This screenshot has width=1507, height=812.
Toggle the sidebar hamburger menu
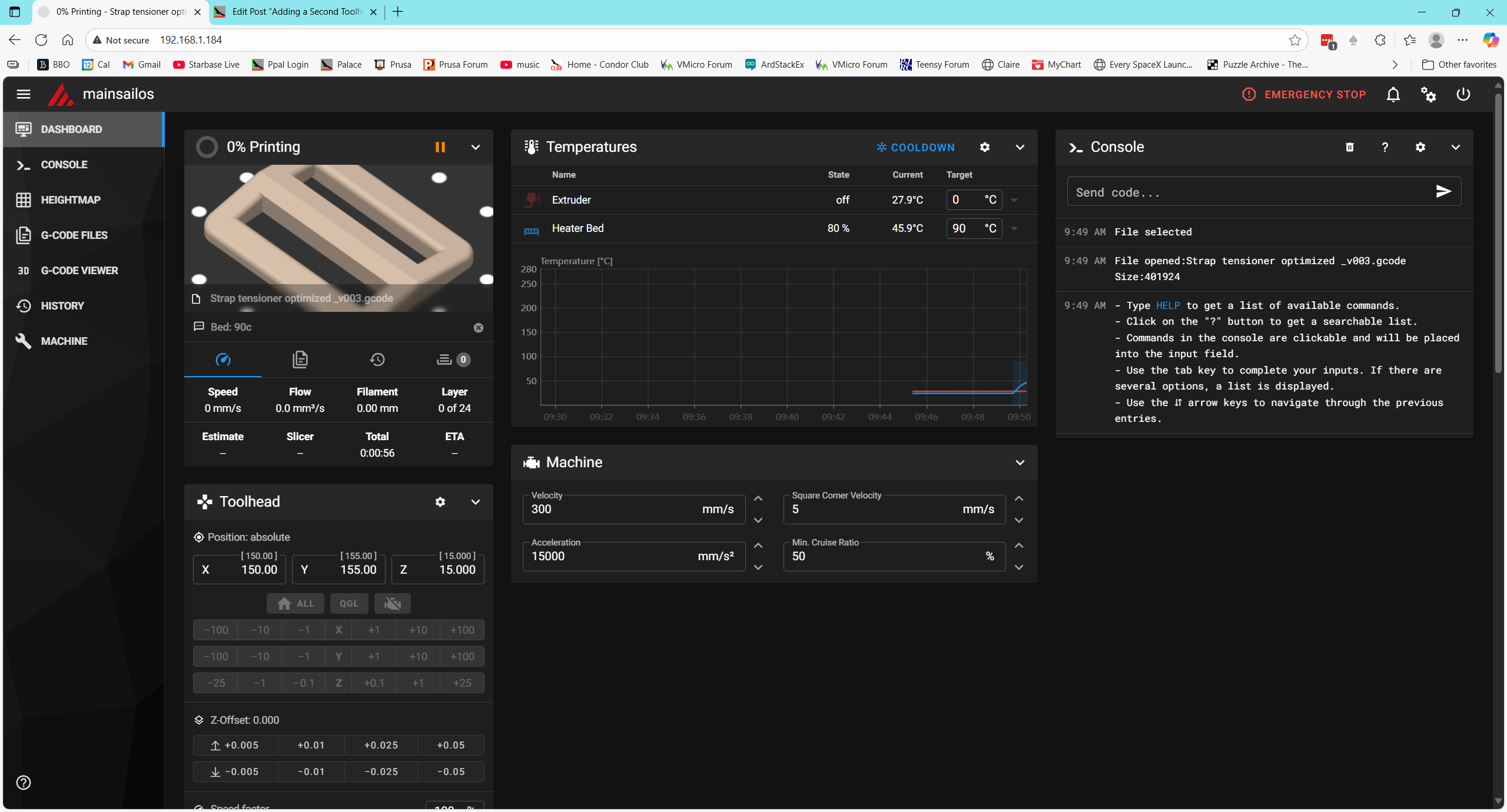[24, 94]
